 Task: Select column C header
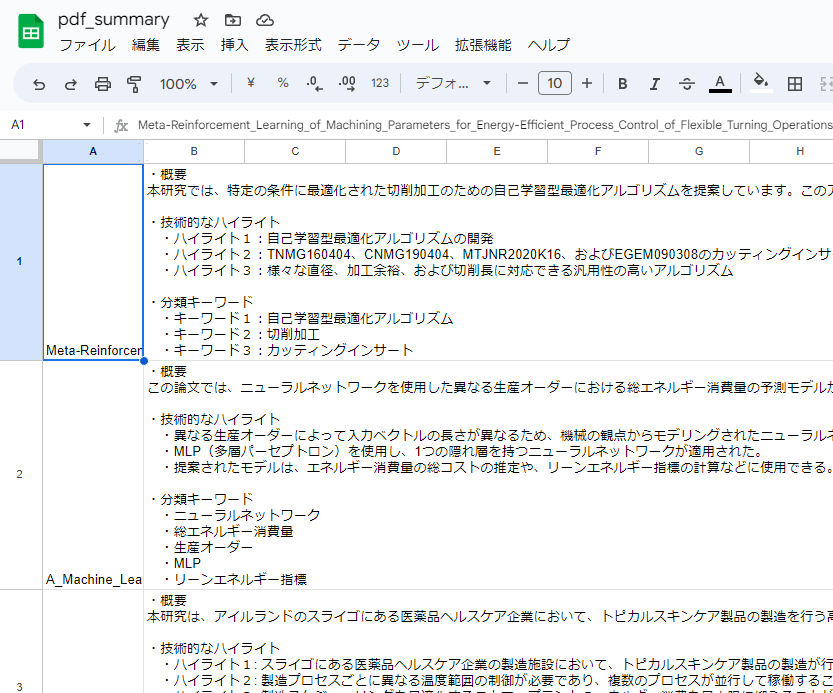(x=295, y=151)
